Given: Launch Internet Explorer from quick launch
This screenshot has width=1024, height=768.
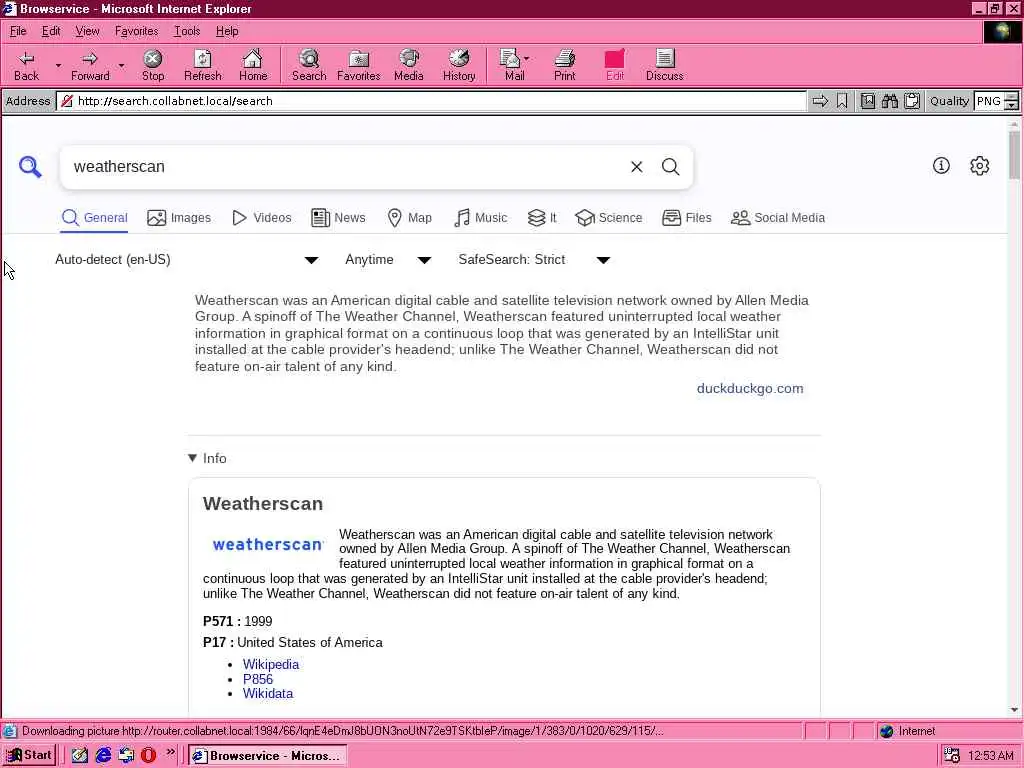Looking at the screenshot, I should pyautogui.click(x=103, y=756).
